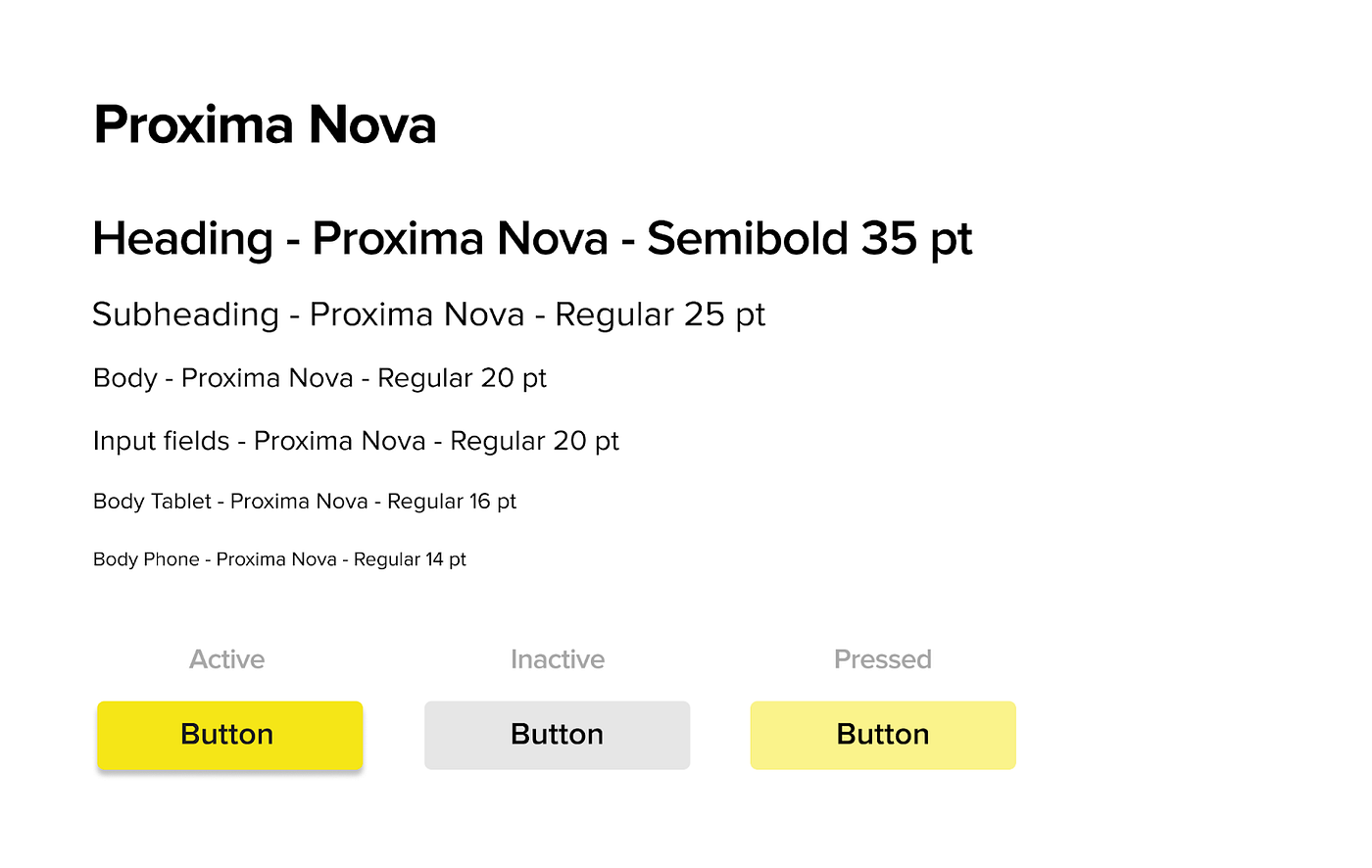The image size is (1372, 868).
Task: Click the Subheading Regular 25 pt line
Action: tap(428, 315)
